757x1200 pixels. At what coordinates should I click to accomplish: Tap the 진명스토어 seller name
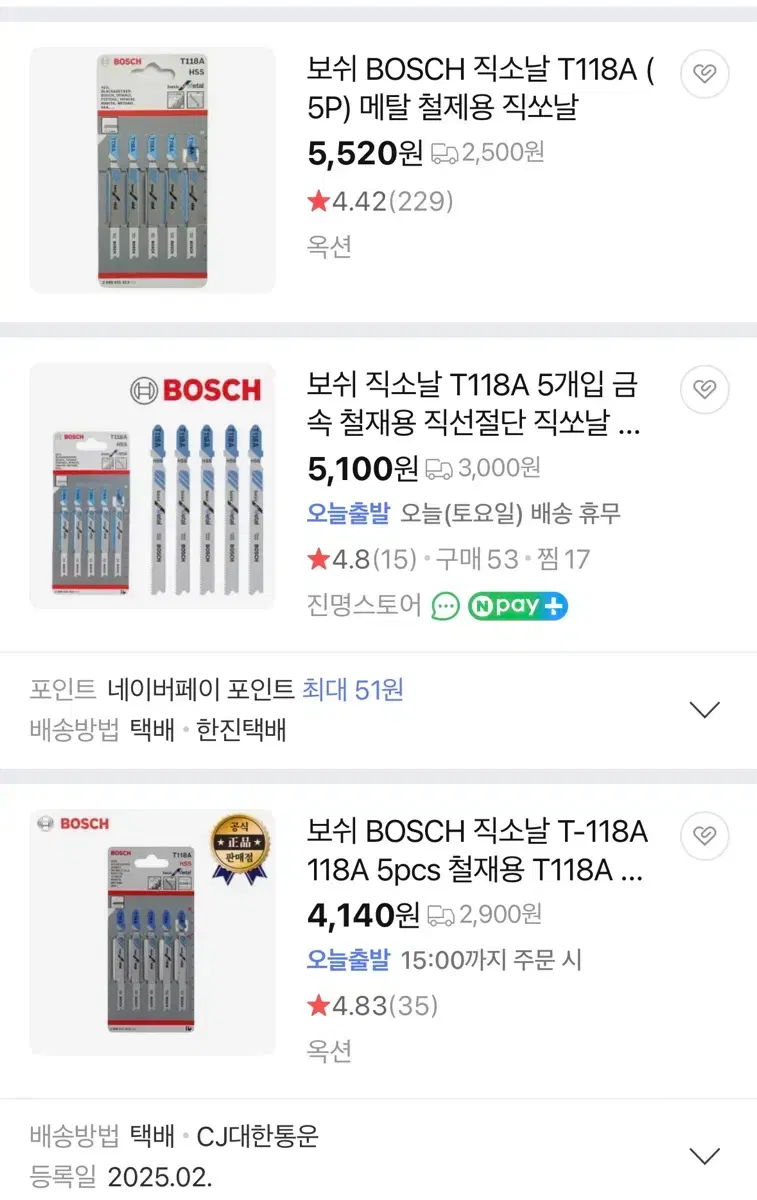point(364,606)
